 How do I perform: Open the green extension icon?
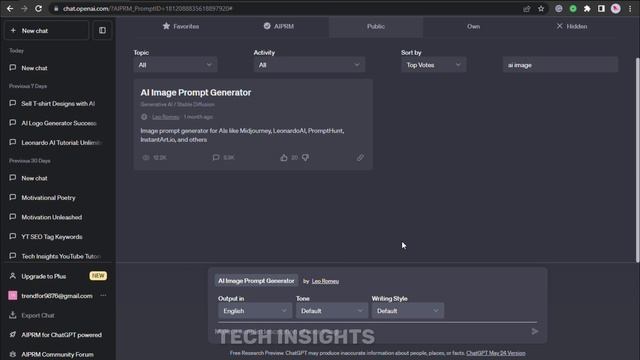[x=573, y=9]
